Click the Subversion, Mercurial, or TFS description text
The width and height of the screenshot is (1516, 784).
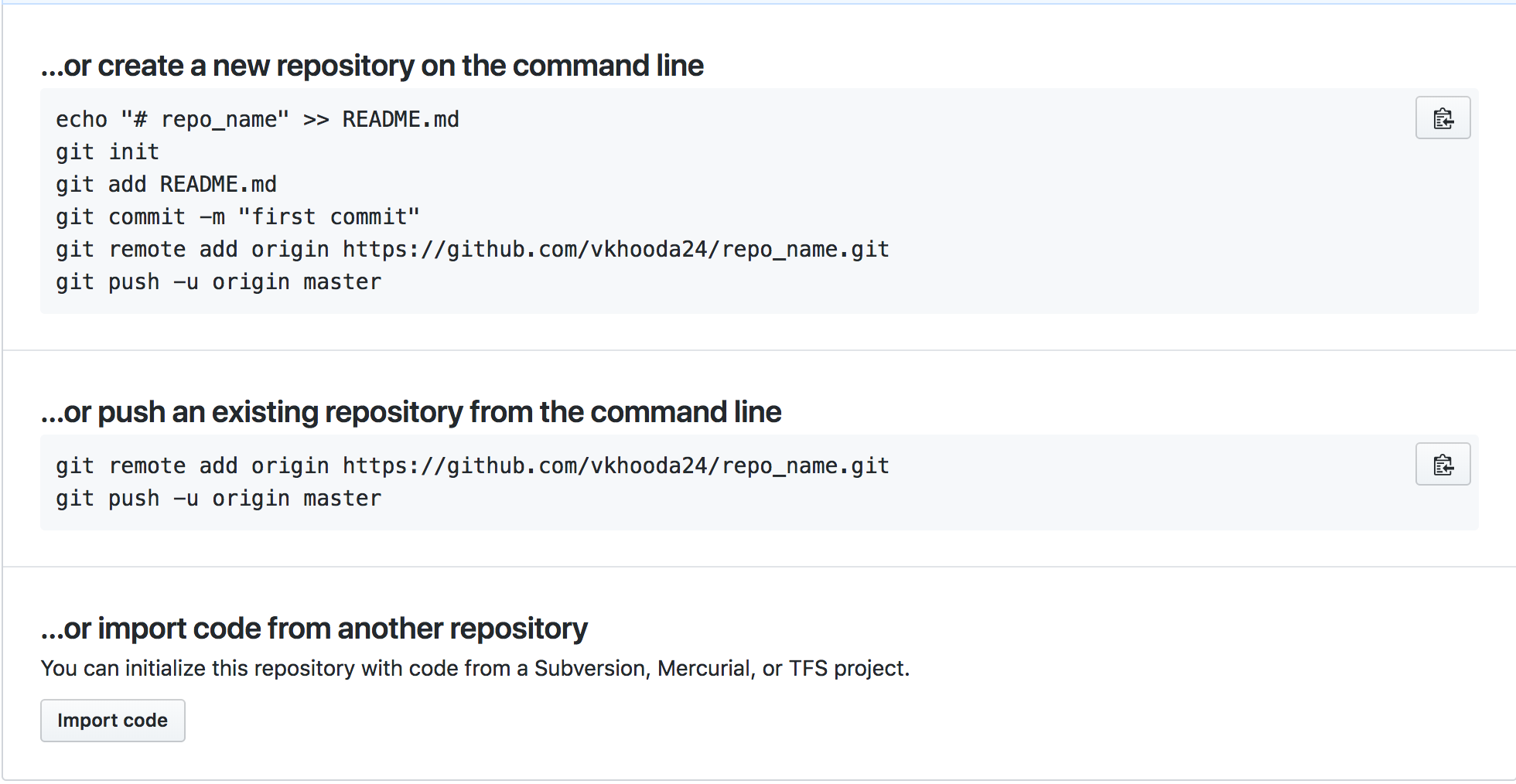pos(475,669)
